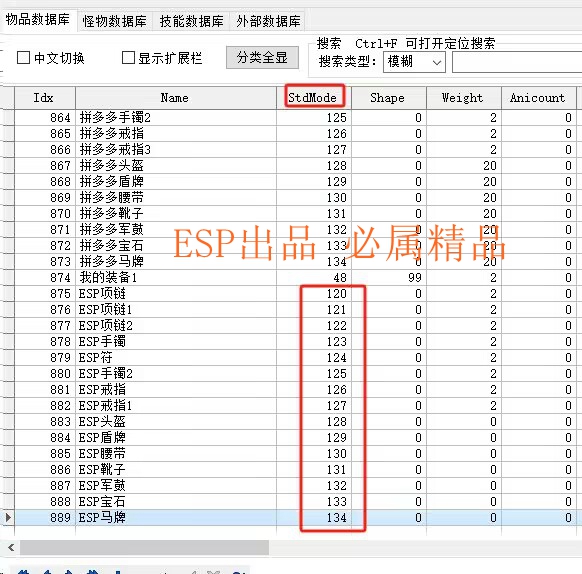
Task: Select the 拼多多盾牌 name cell
Action: click(x=176, y=182)
